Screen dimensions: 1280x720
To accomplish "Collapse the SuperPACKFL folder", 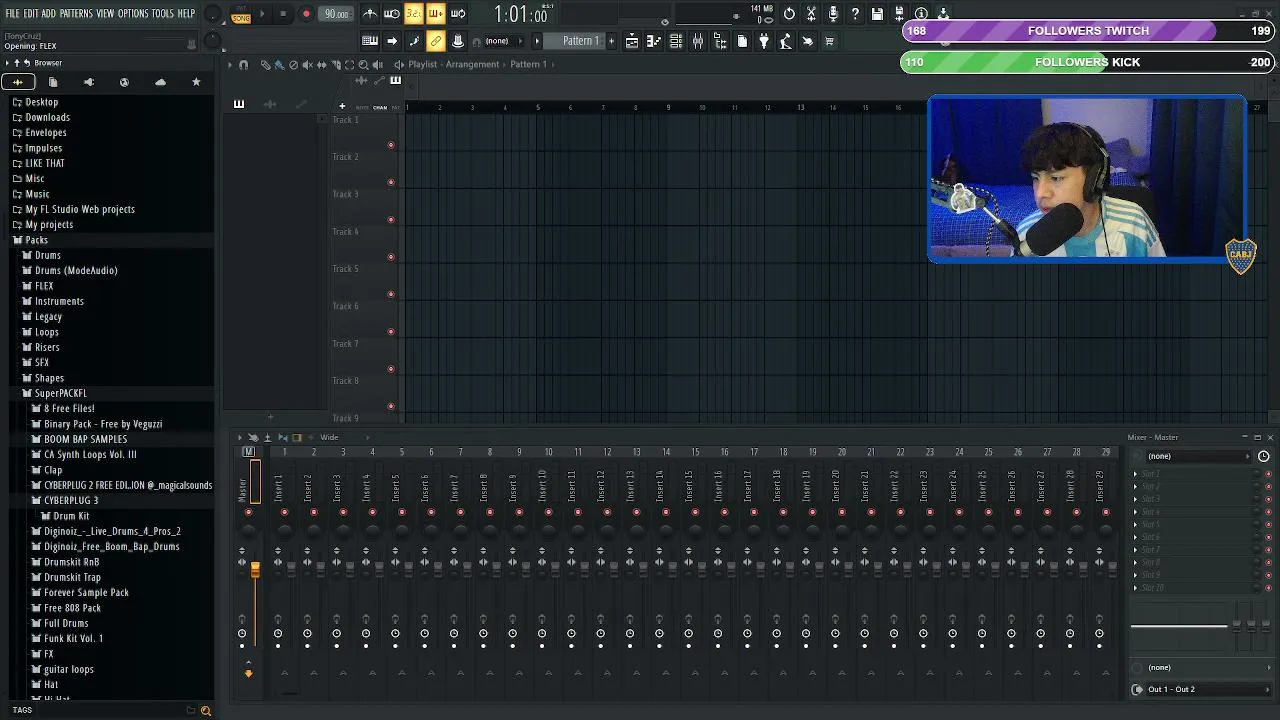I will 61,393.
